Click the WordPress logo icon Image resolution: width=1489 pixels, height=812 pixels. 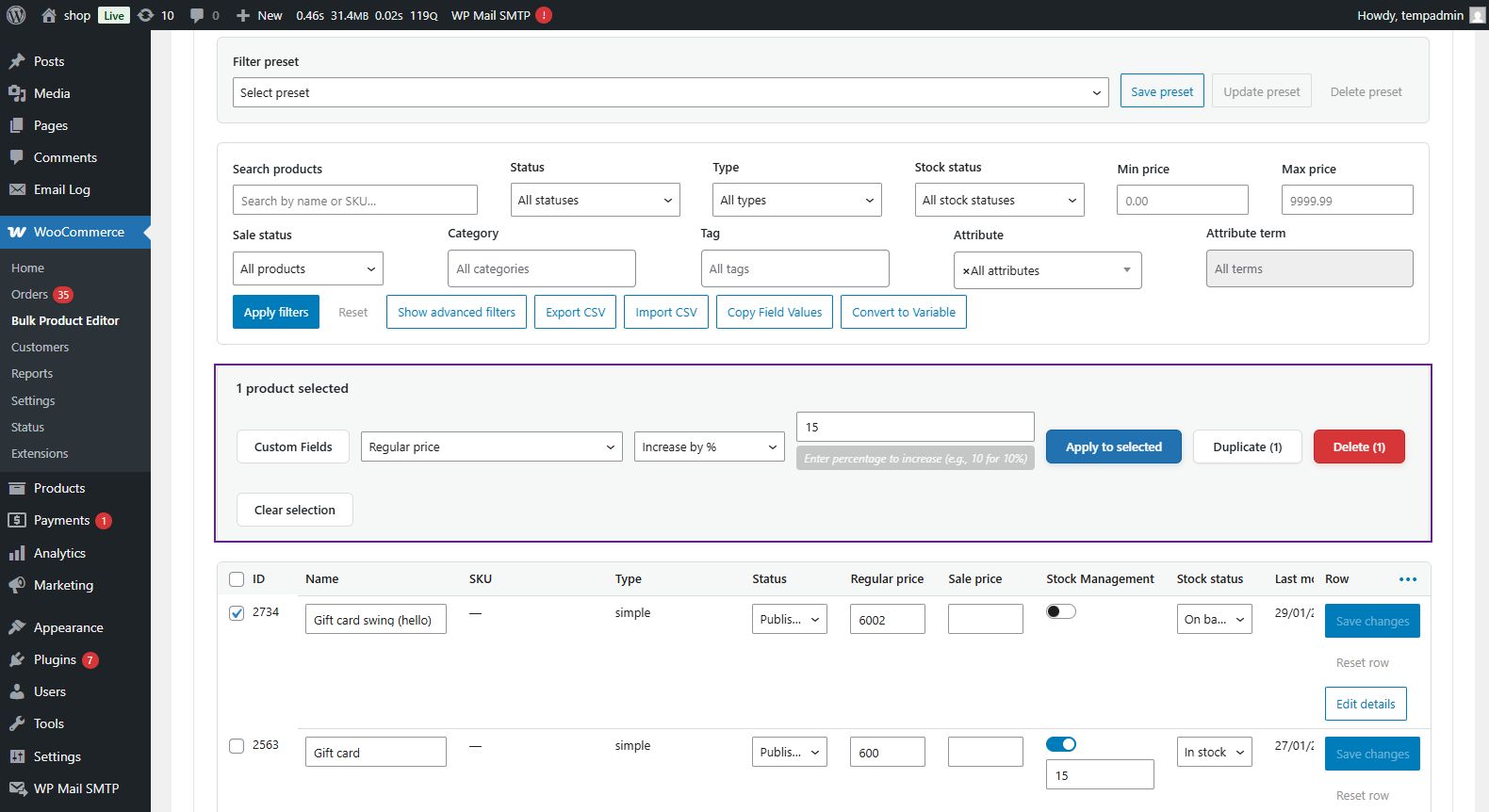pyautogui.click(x=16, y=15)
